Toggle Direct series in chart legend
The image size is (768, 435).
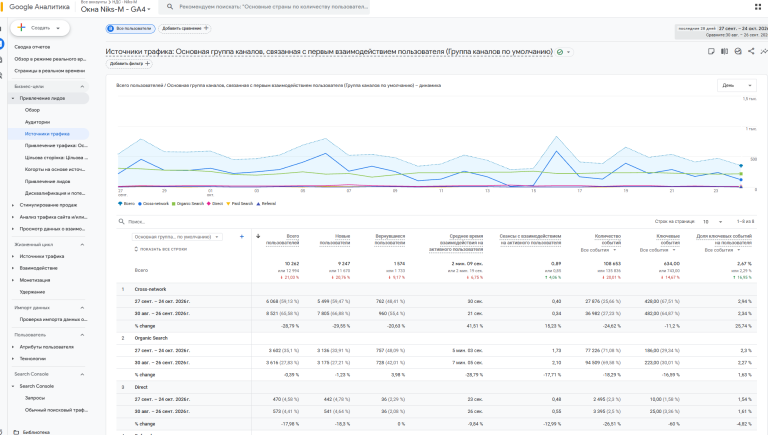[215, 204]
